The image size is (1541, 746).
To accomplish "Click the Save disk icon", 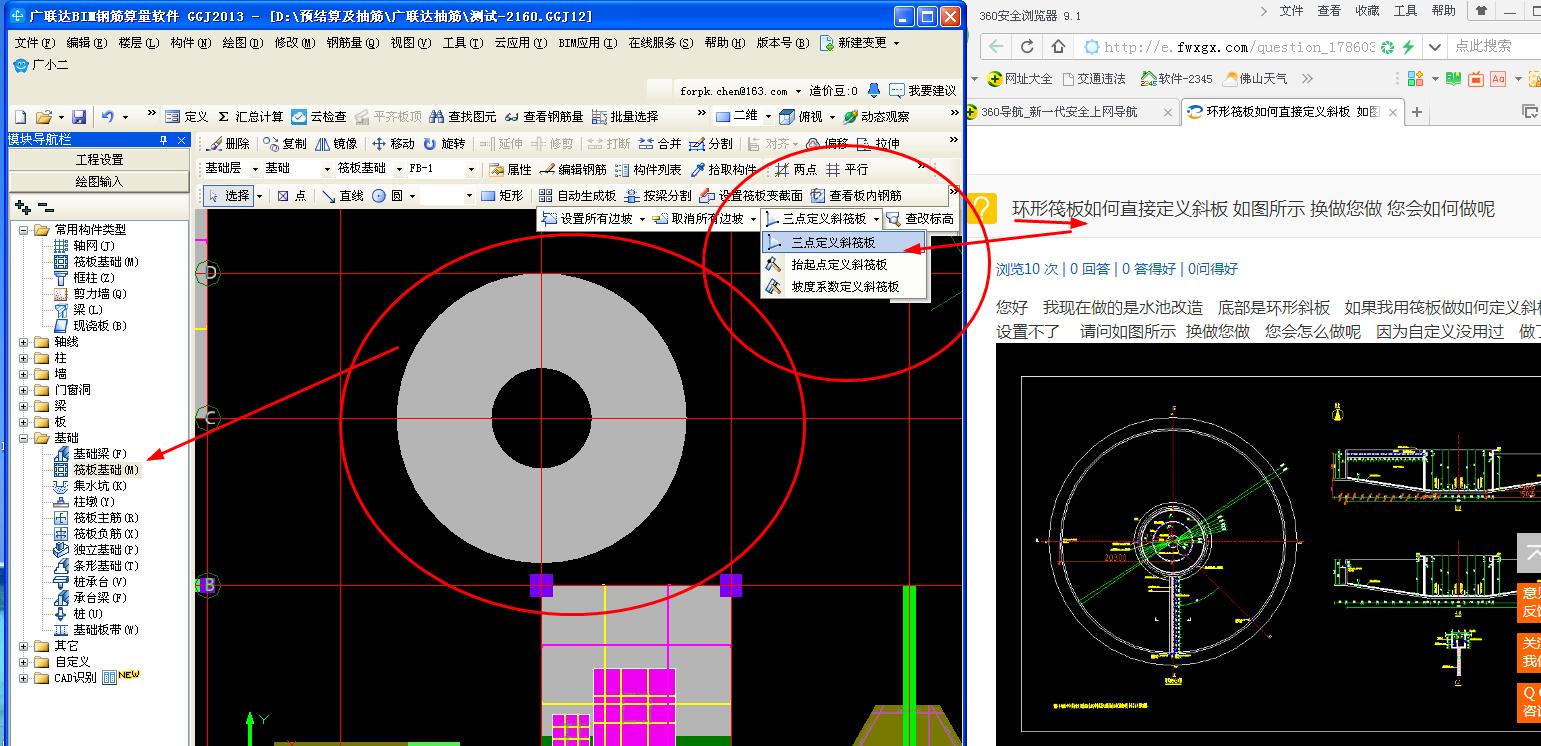I will click(x=78, y=117).
